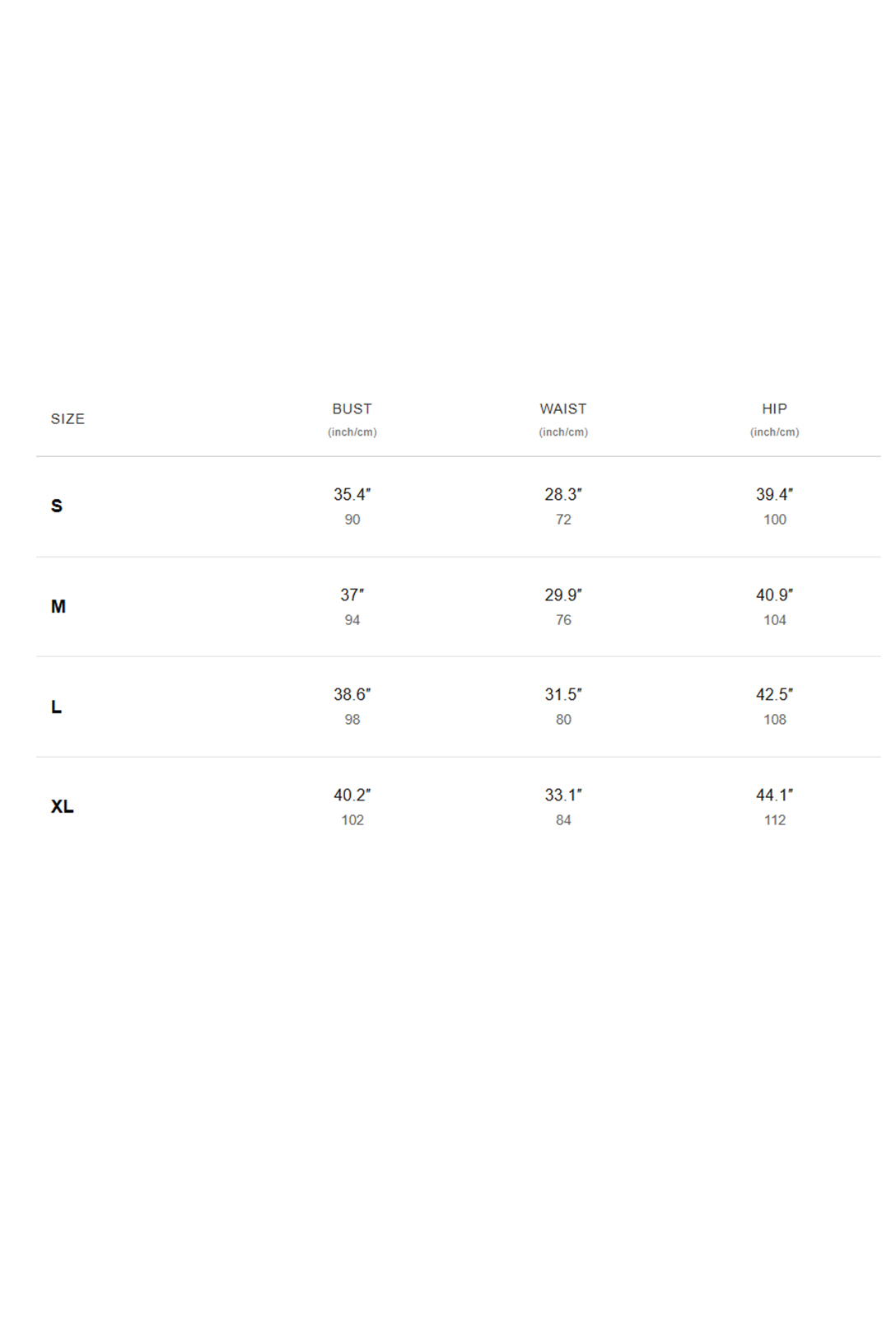
Task: Click bust value 38.6" for size L
Action: click(352, 694)
